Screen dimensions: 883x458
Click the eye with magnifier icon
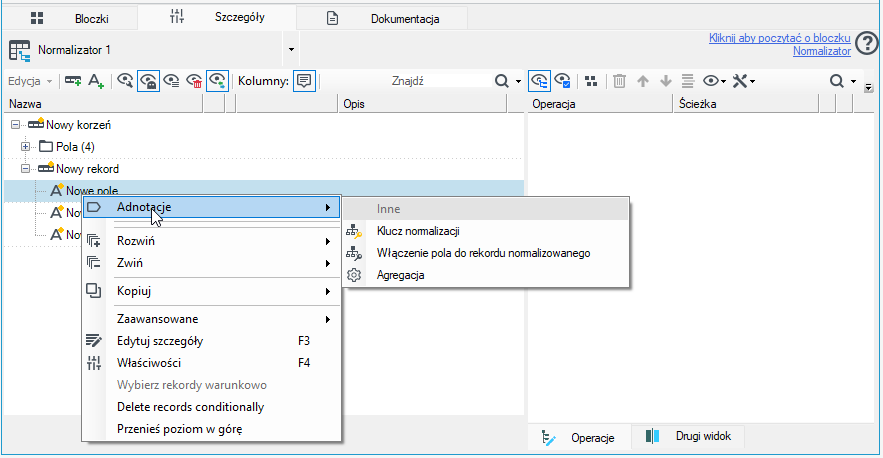125,81
